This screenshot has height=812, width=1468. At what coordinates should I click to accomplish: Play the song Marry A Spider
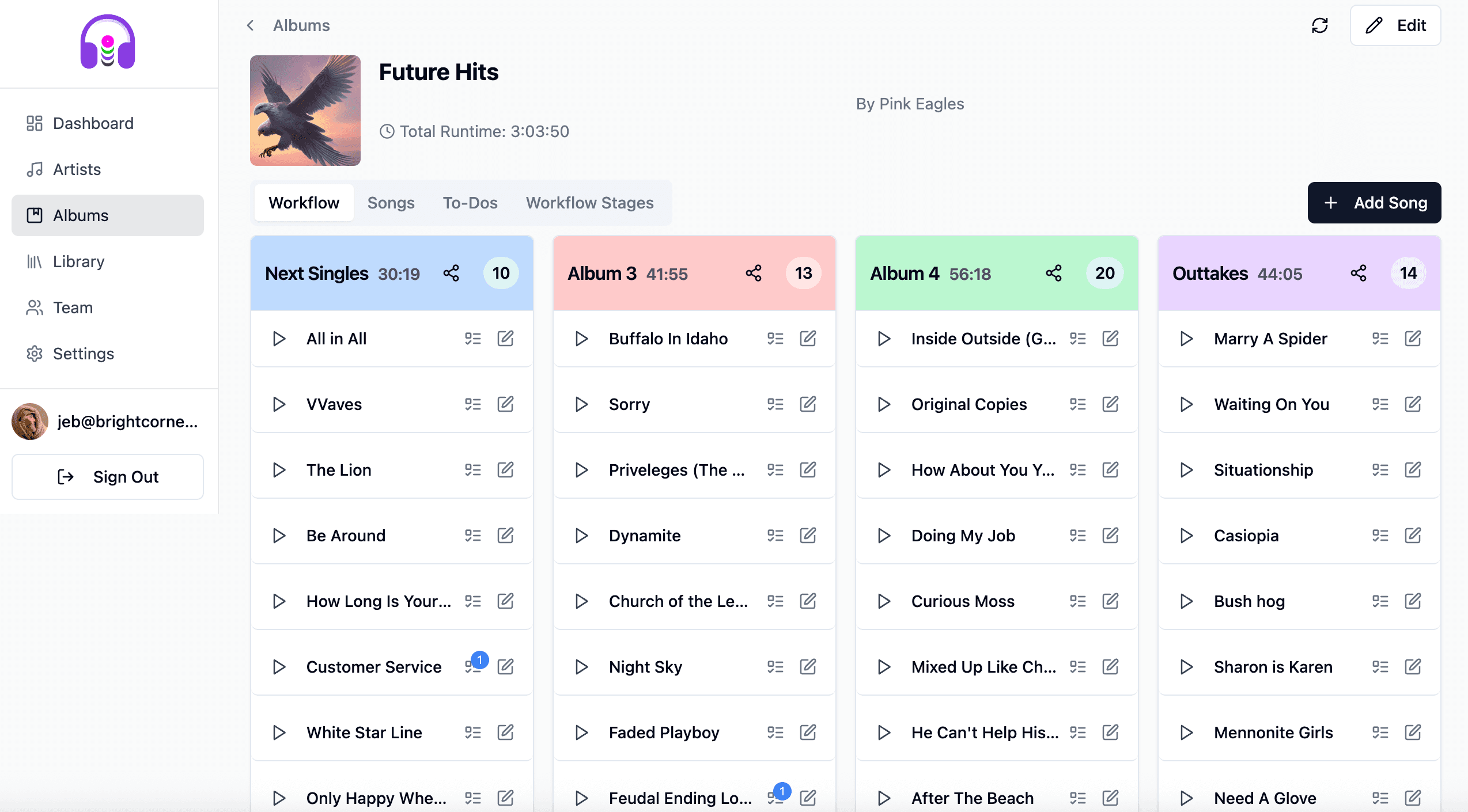click(1186, 339)
